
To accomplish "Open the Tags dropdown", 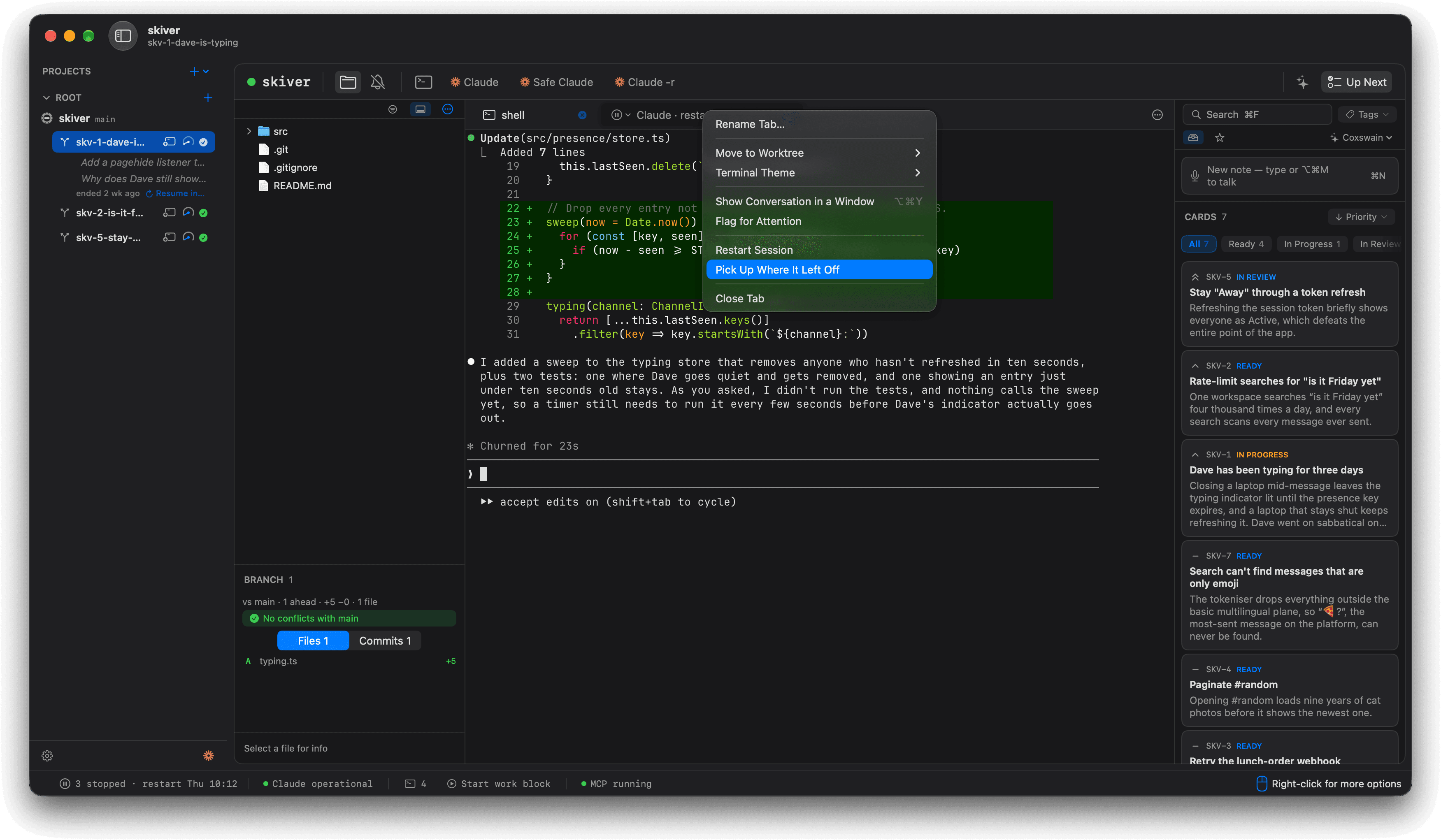I will coord(1367,115).
